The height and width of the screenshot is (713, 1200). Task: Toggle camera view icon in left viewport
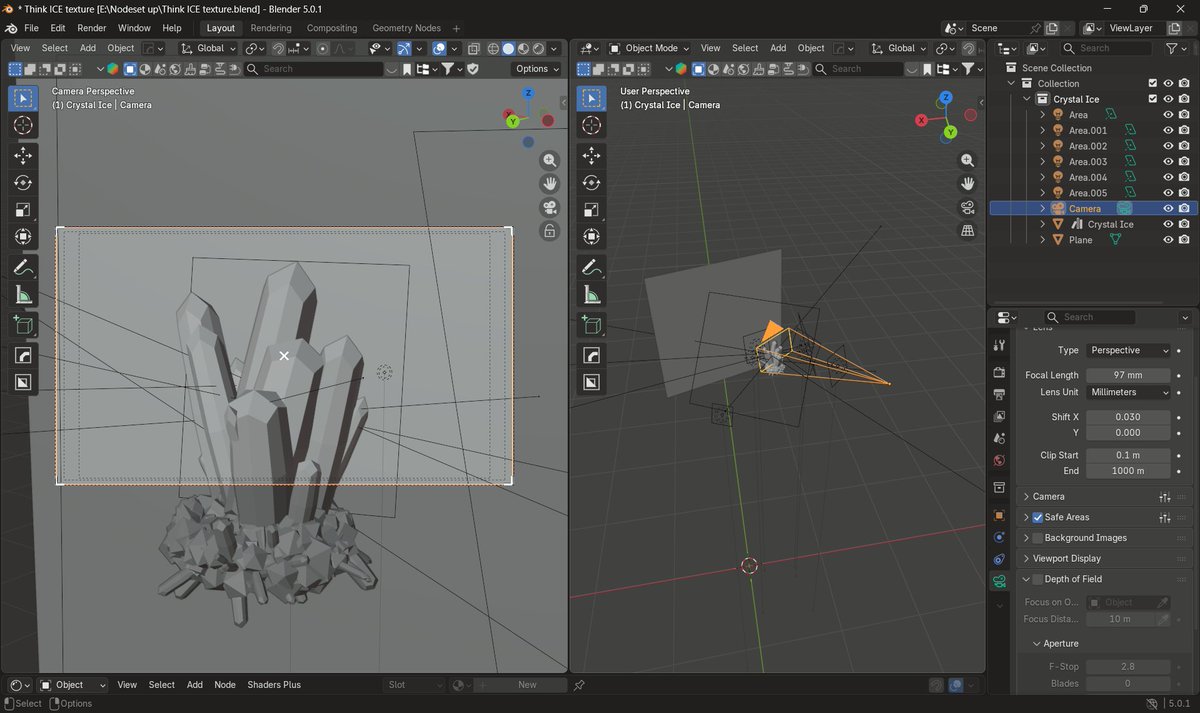[550, 208]
